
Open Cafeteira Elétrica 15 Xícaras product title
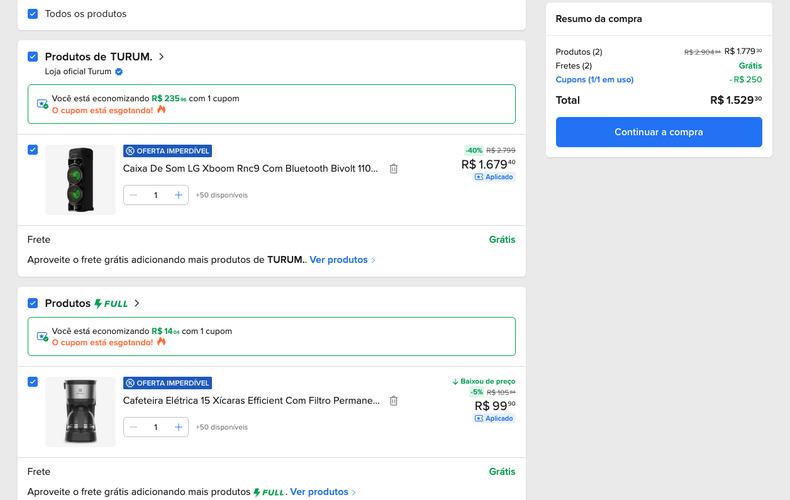coord(251,401)
